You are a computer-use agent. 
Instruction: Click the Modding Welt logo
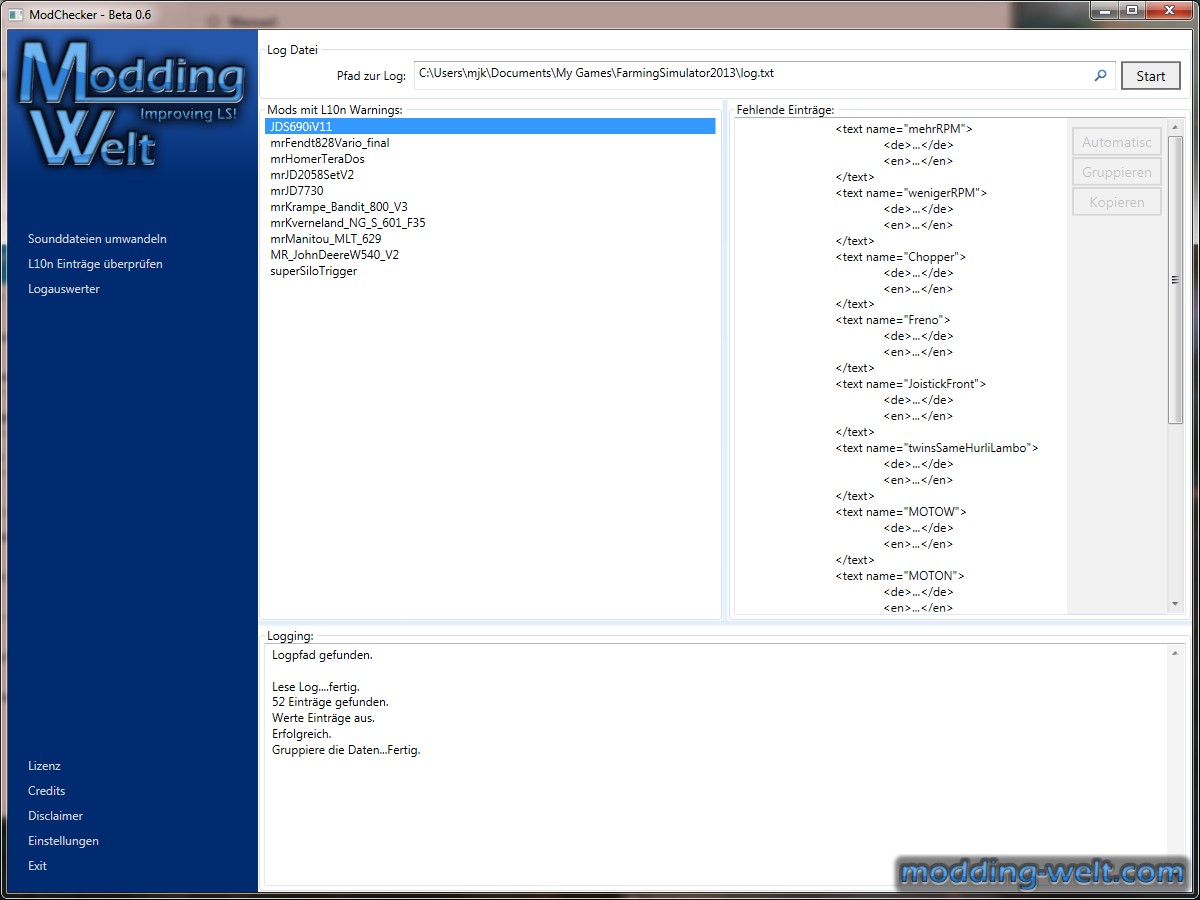(x=131, y=105)
